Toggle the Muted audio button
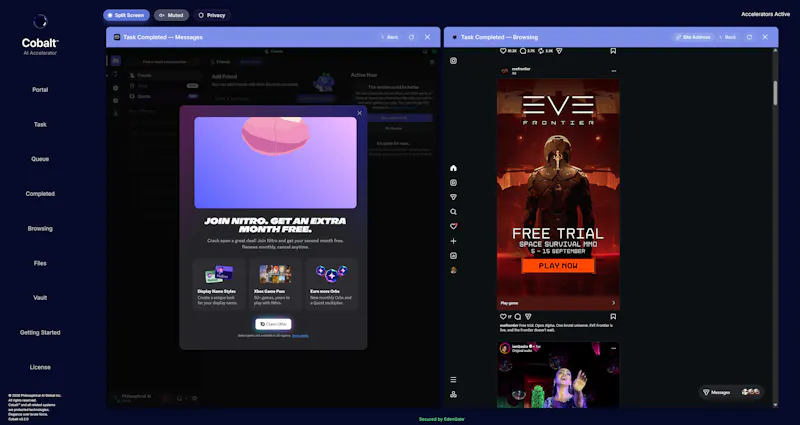 coord(171,15)
